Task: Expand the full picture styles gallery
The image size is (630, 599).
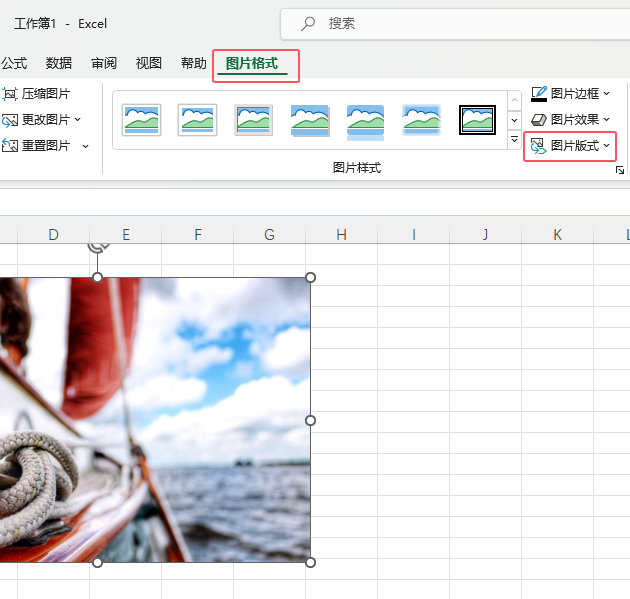Action: pos(514,139)
